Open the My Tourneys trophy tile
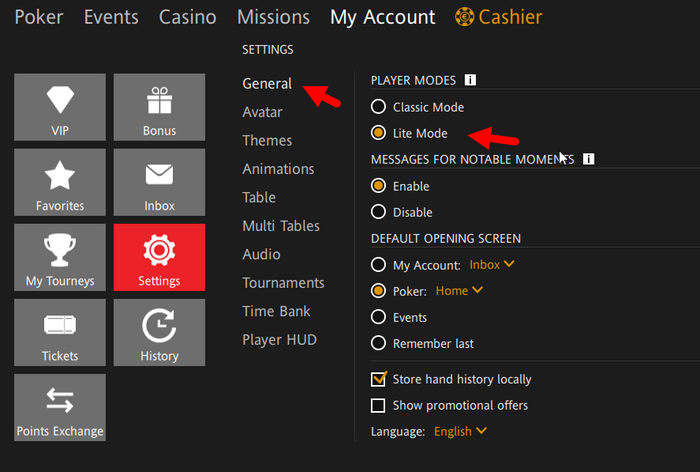 click(x=60, y=257)
